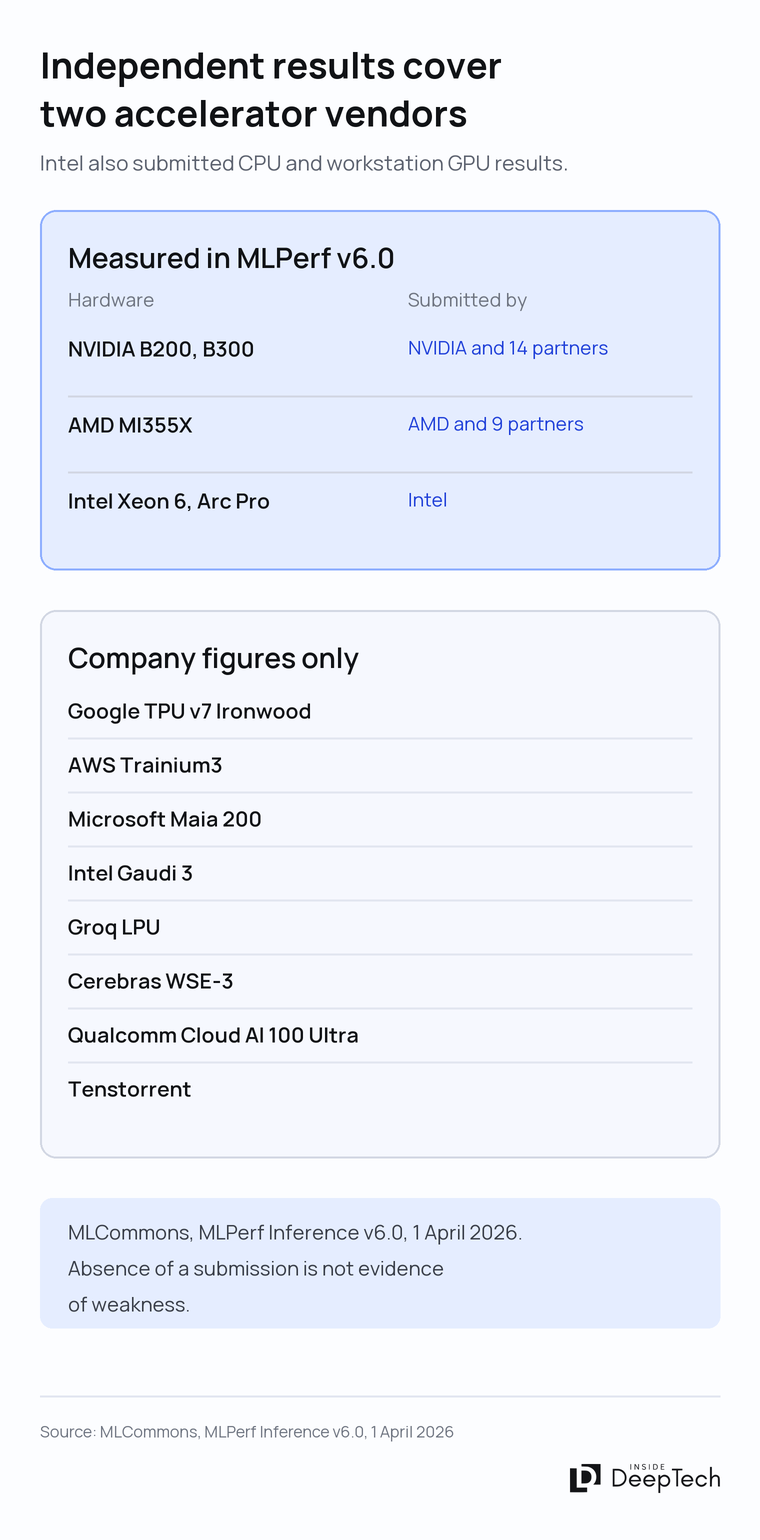The width and height of the screenshot is (760, 1540).
Task: Click the 'Submitted by' column header
Action: coord(467,300)
